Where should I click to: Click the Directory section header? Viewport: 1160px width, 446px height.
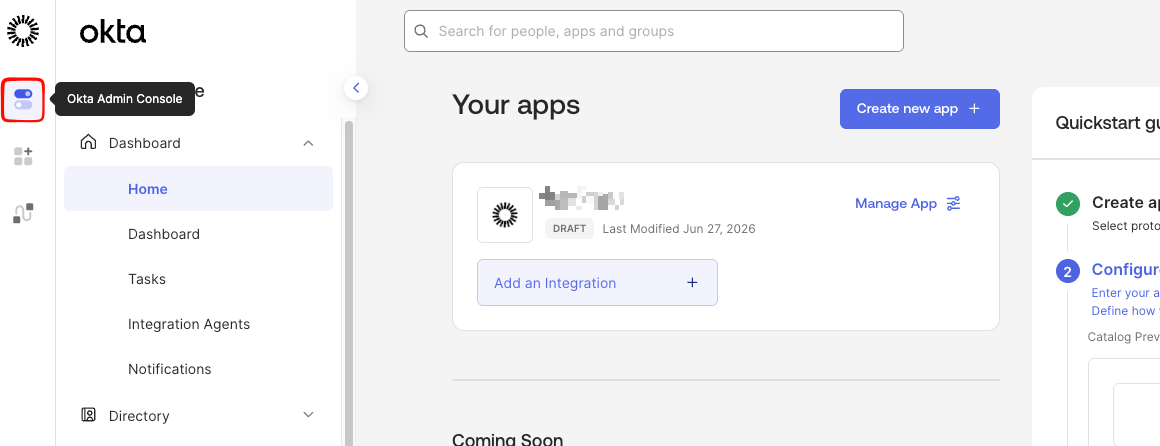point(198,415)
